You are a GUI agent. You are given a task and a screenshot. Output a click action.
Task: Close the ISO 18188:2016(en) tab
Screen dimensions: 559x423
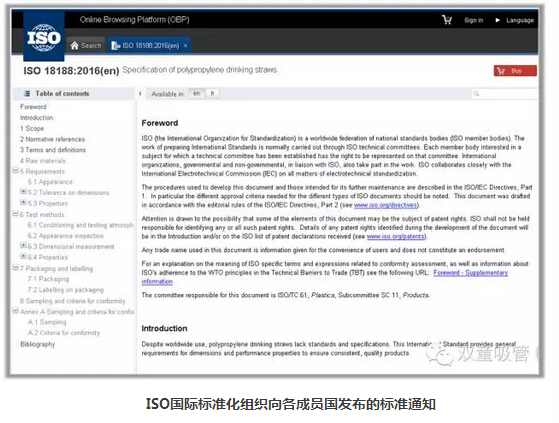185,46
